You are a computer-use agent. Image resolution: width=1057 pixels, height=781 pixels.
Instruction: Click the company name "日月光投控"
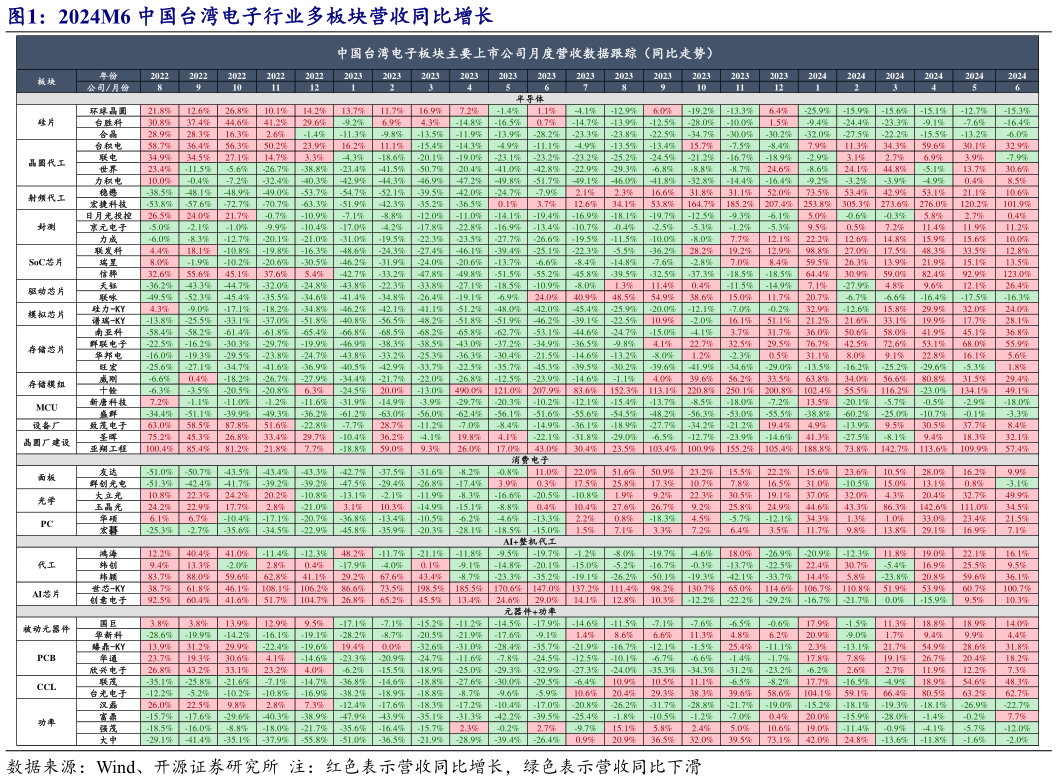pos(109,216)
